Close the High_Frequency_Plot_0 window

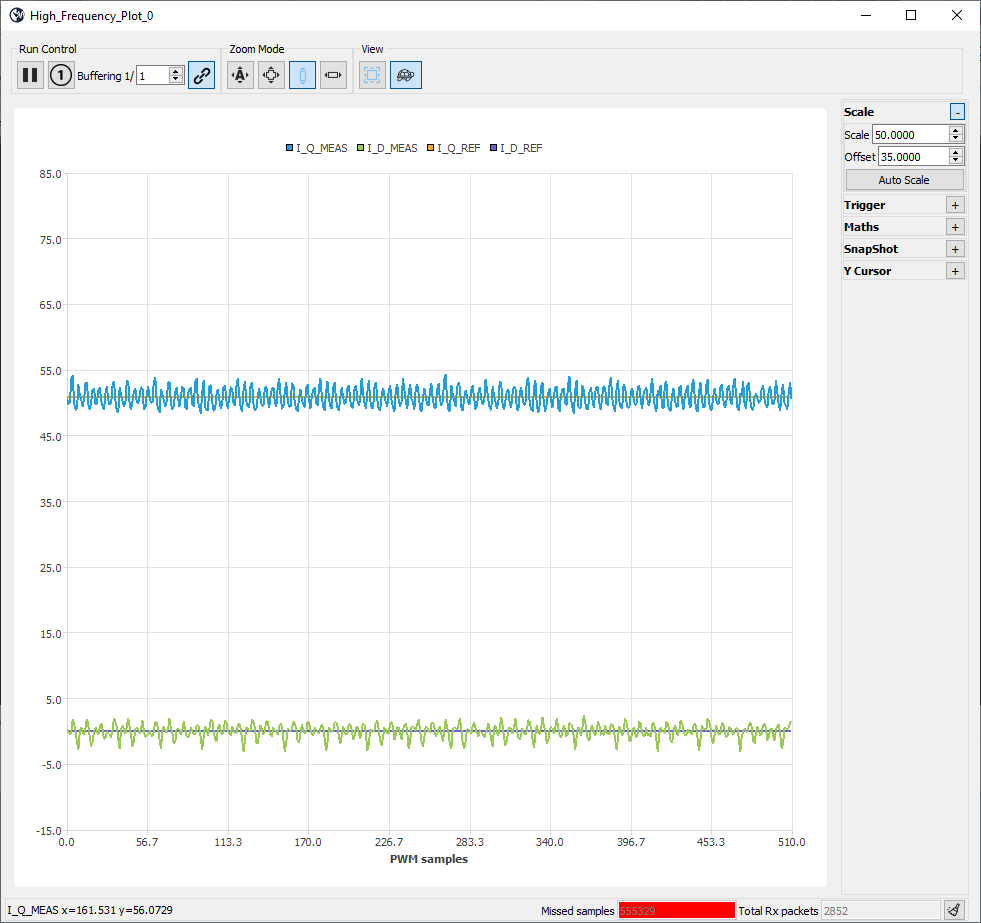(x=957, y=15)
